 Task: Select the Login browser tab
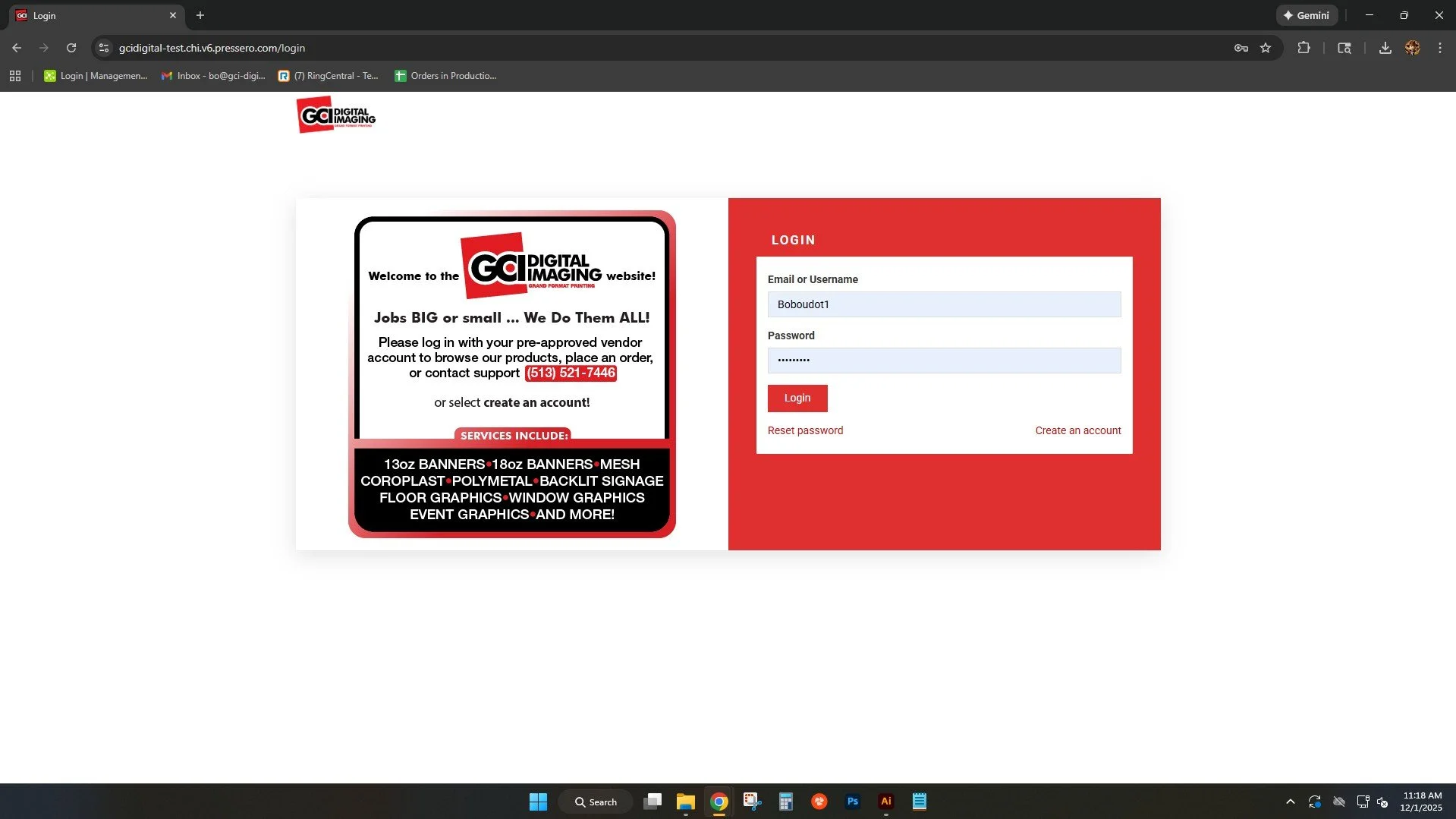pos(95,15)
